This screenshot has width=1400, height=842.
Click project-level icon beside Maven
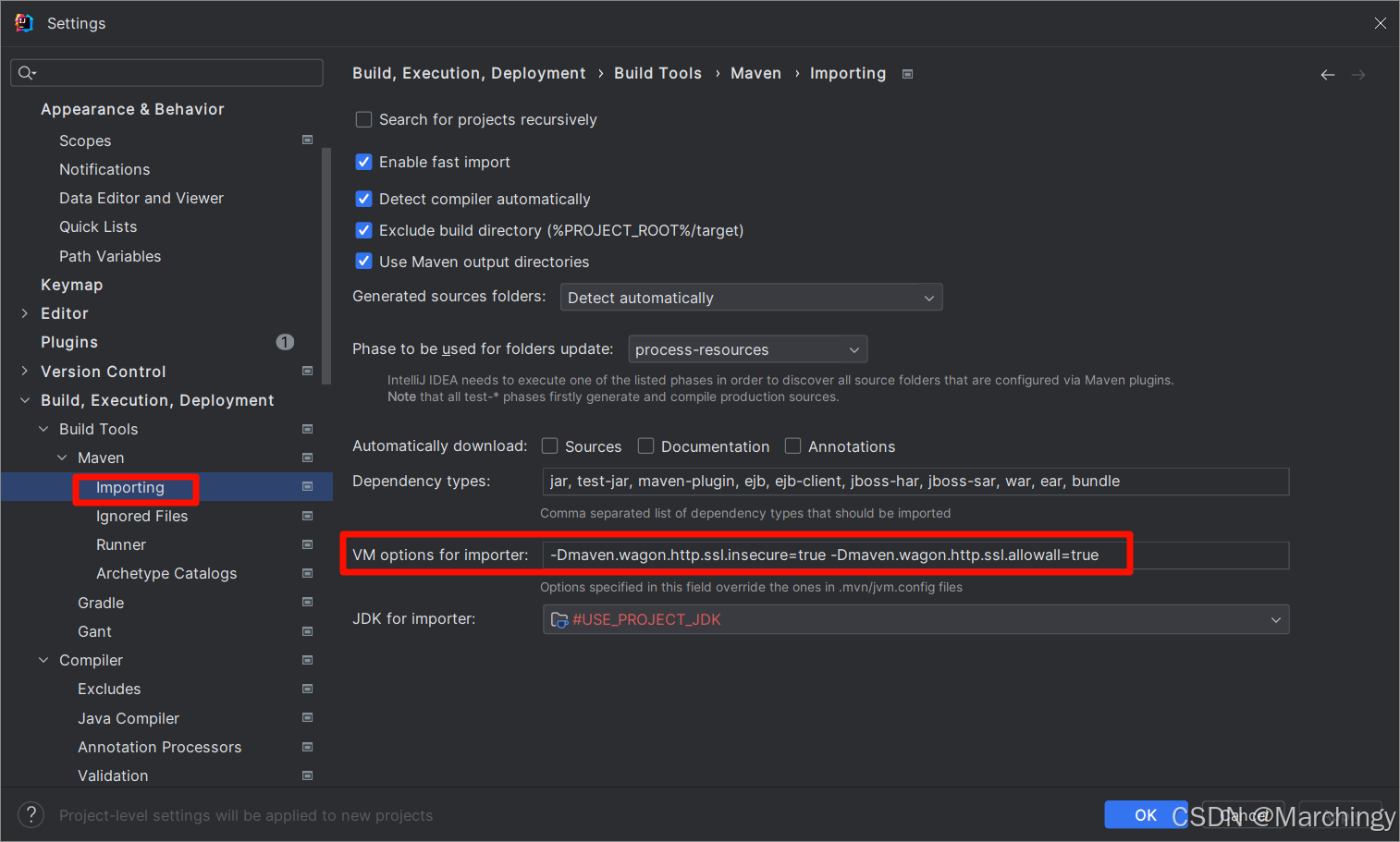coord(308,458)
